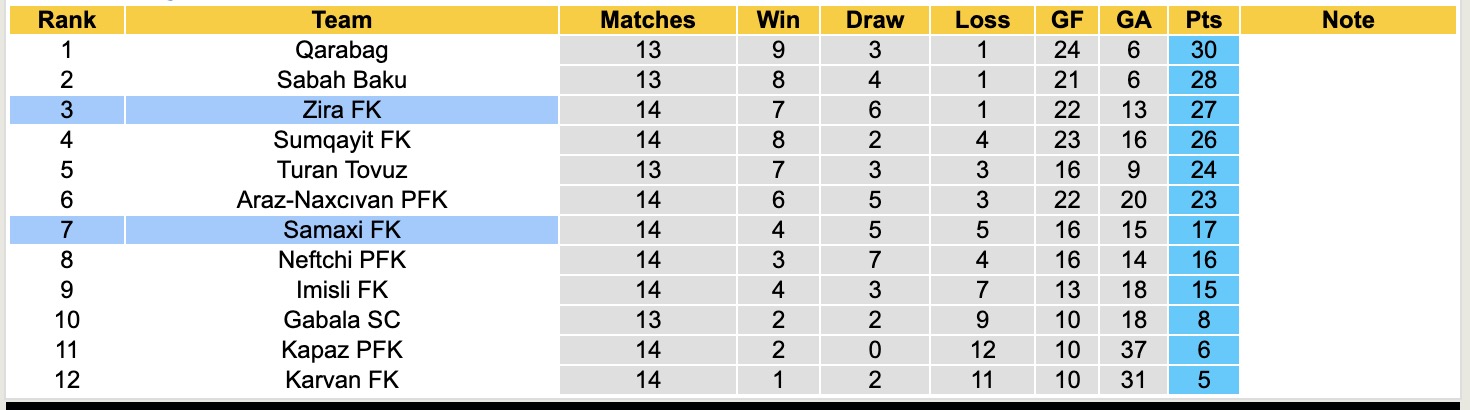
Task: Click the Win column header
Action: tap(778, 20)
